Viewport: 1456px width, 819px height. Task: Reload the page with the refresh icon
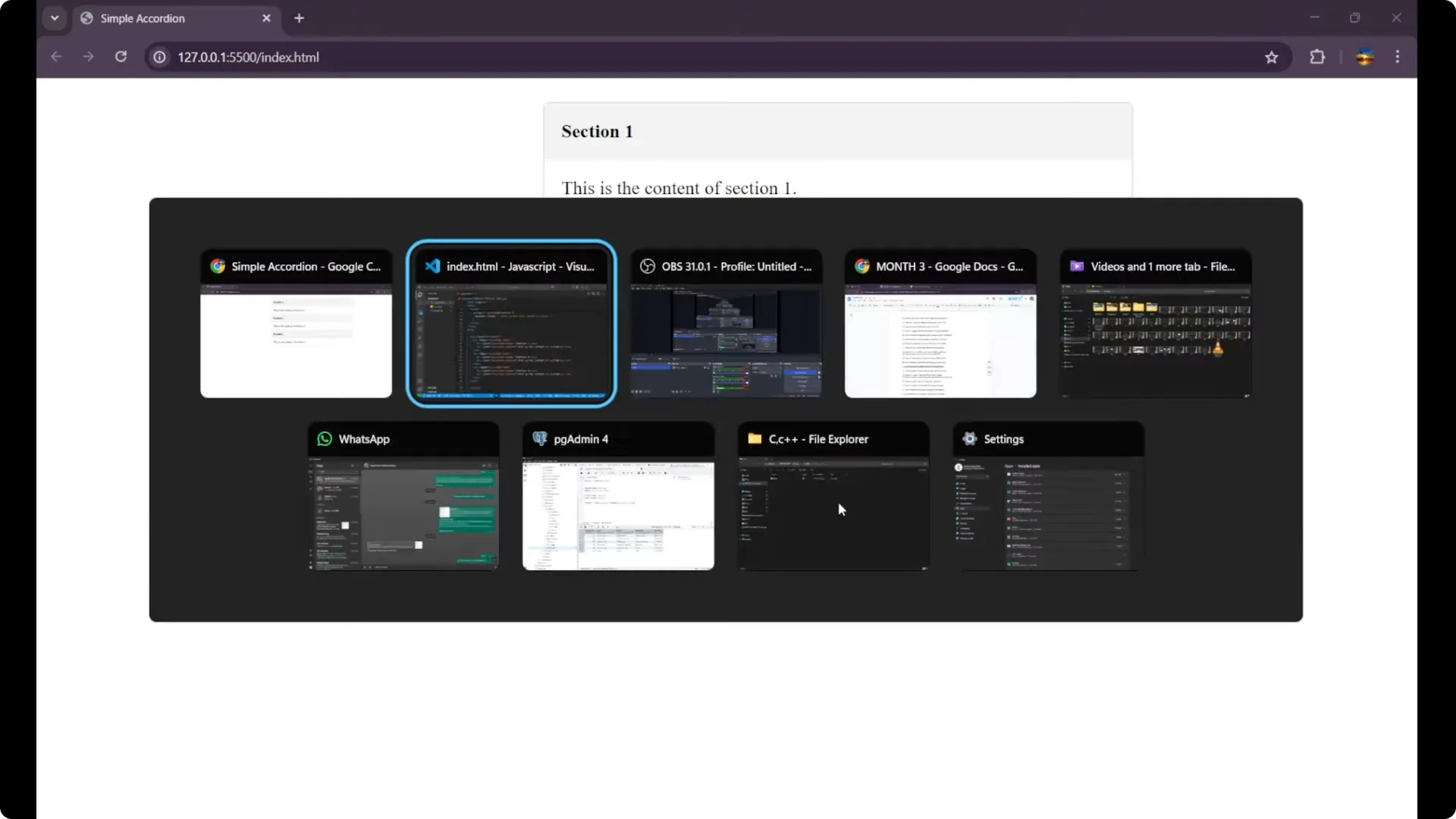tap(121, 57)
